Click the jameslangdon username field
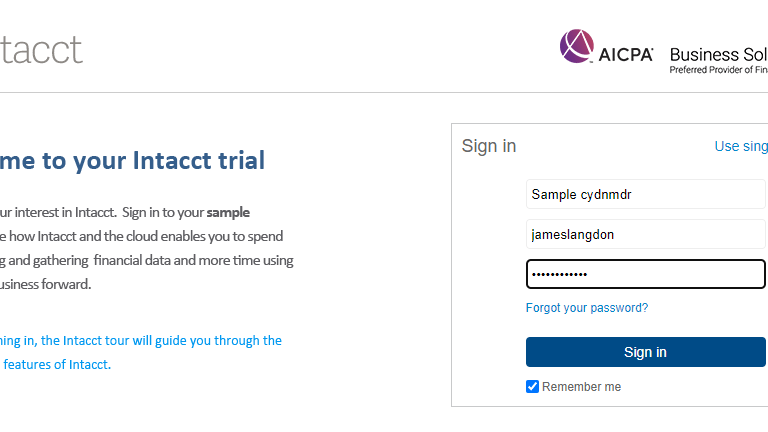 click(x=646, y=235)
